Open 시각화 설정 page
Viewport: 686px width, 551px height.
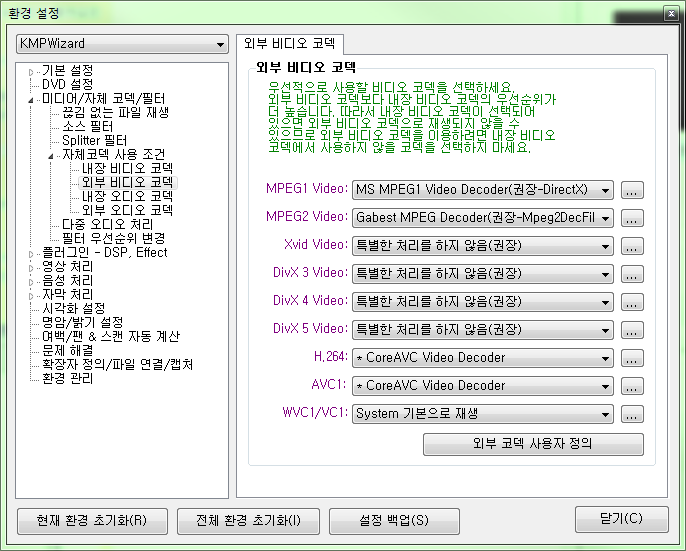pyautogui.click(x=74, y=309)
